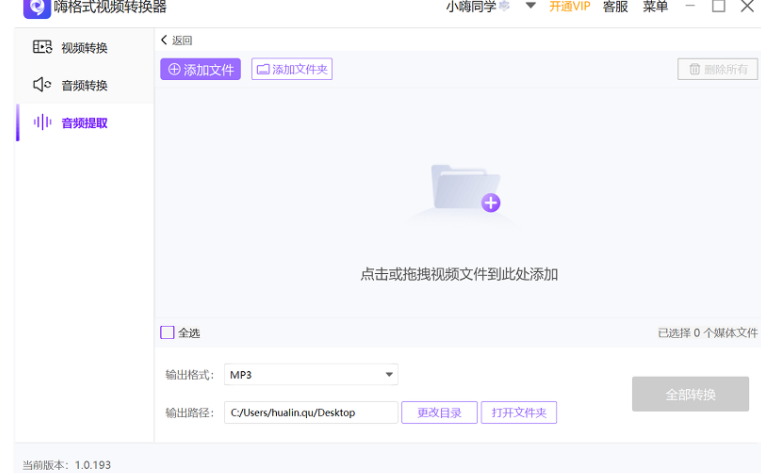Toggle the 全选 checkbox
Screen dimensions: 761x473
[x=167, y=332]
